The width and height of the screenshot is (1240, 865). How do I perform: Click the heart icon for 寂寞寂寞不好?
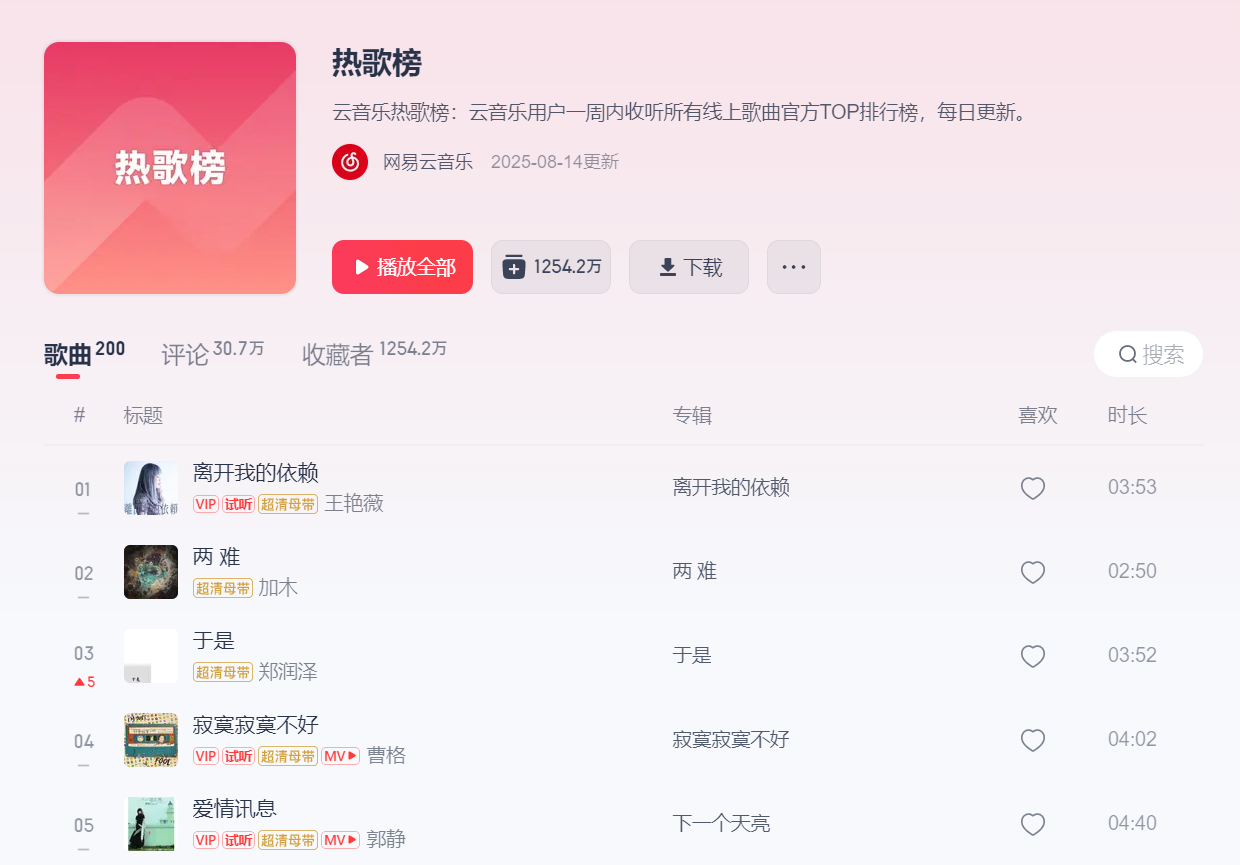(1033, 740)
